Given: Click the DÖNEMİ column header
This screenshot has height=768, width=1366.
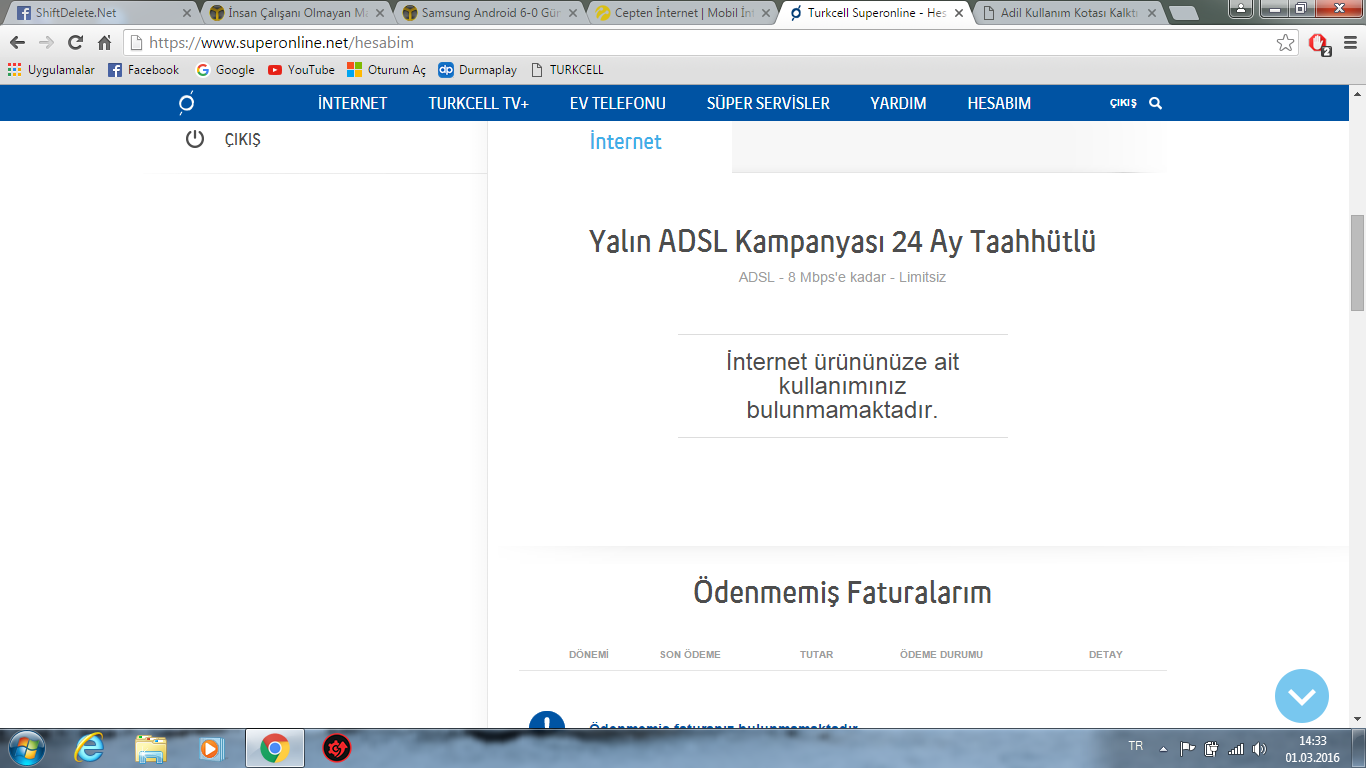Looking at the screenshot, I should [x=589, y=655].
